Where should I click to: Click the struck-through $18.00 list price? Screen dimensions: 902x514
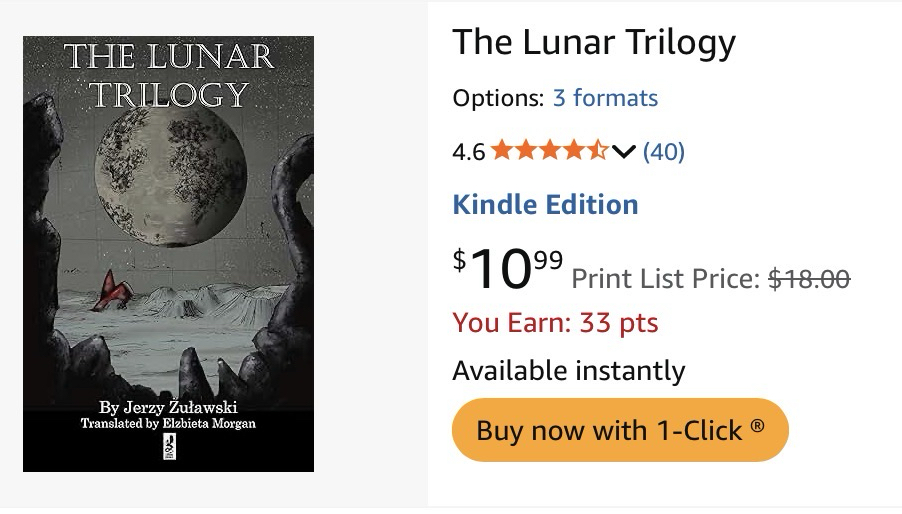(x=809, y=279)
